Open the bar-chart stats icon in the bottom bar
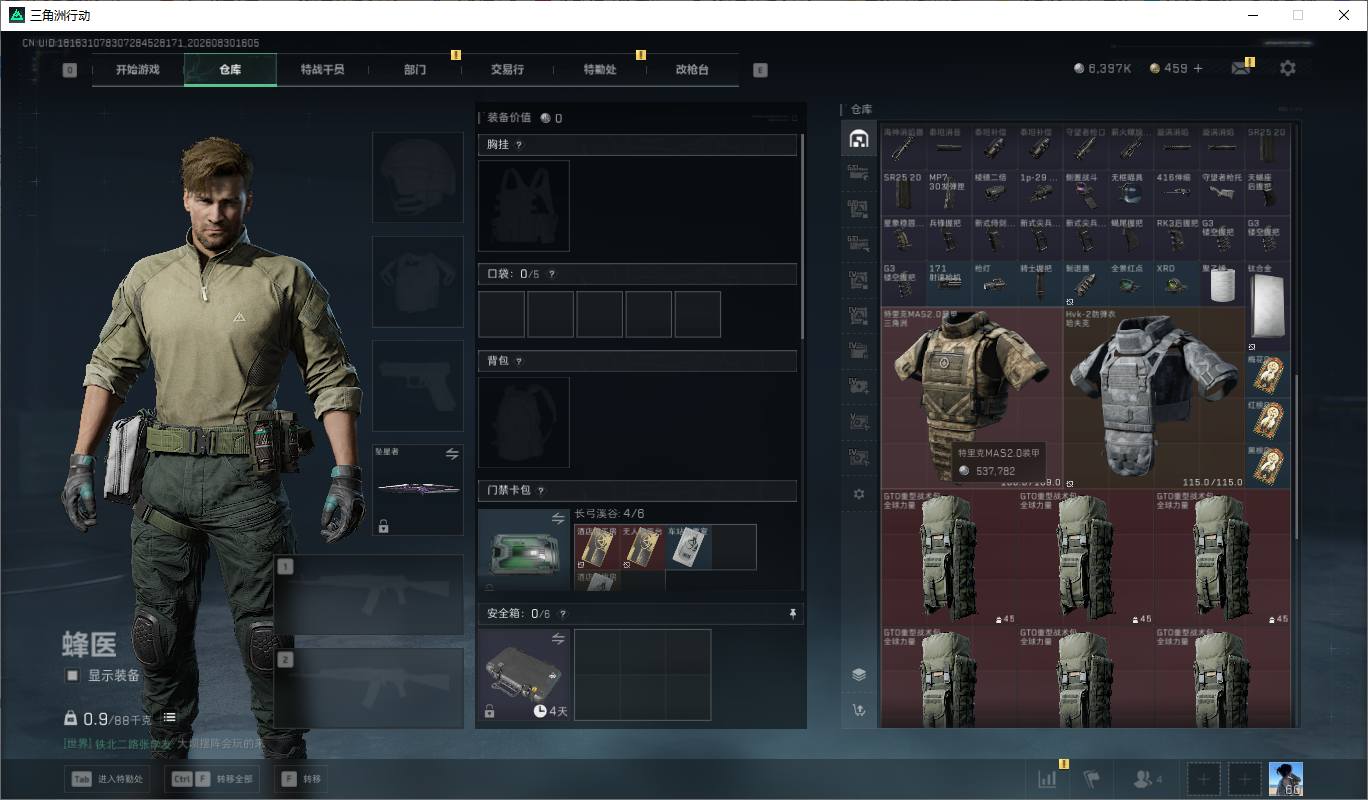The width and height of the screenshot is (1368, 800). (x=1047, y=779)
